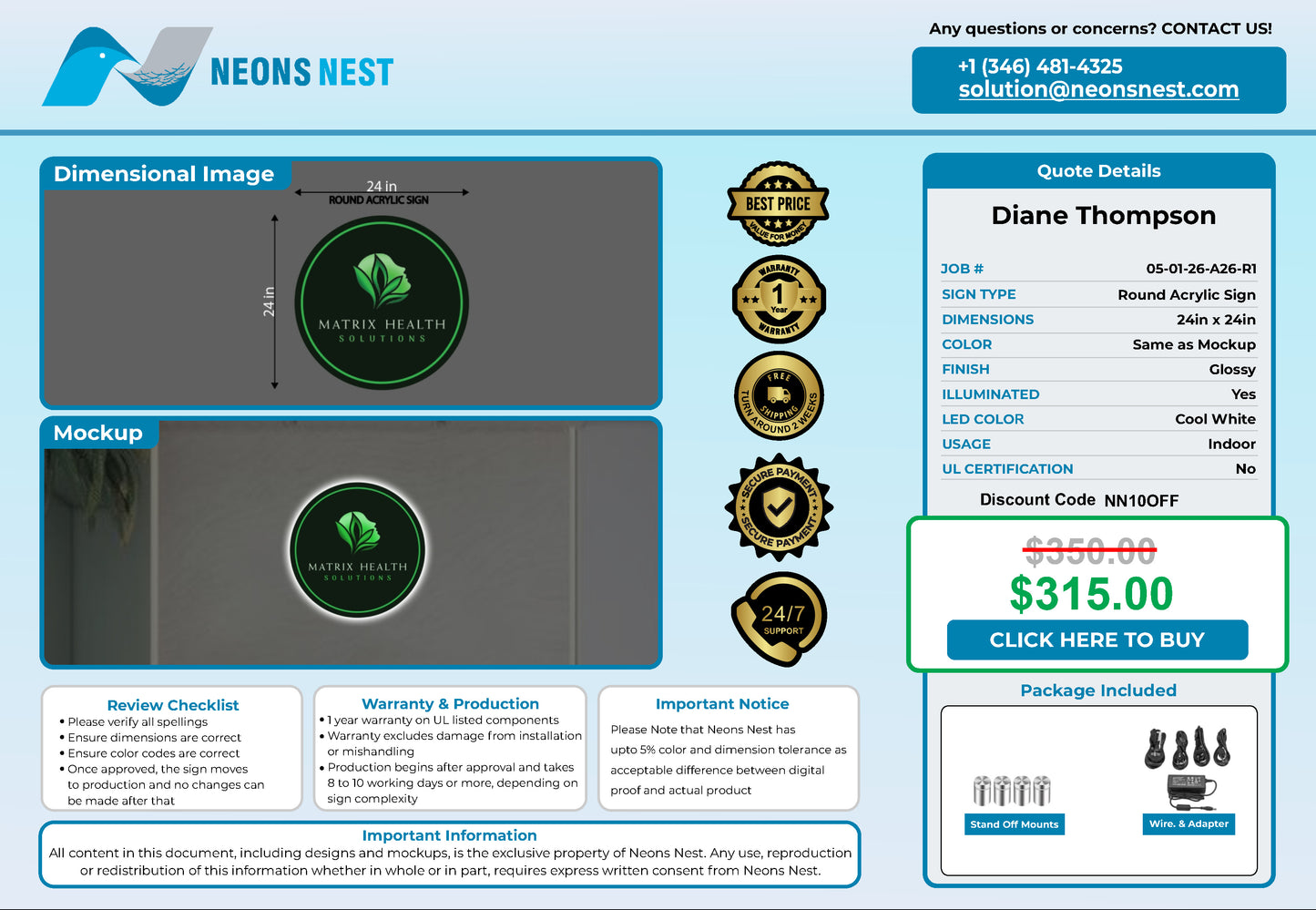
Task: Click the 24in x 24in dimensions value
Action: click(x=1216, y=320)
